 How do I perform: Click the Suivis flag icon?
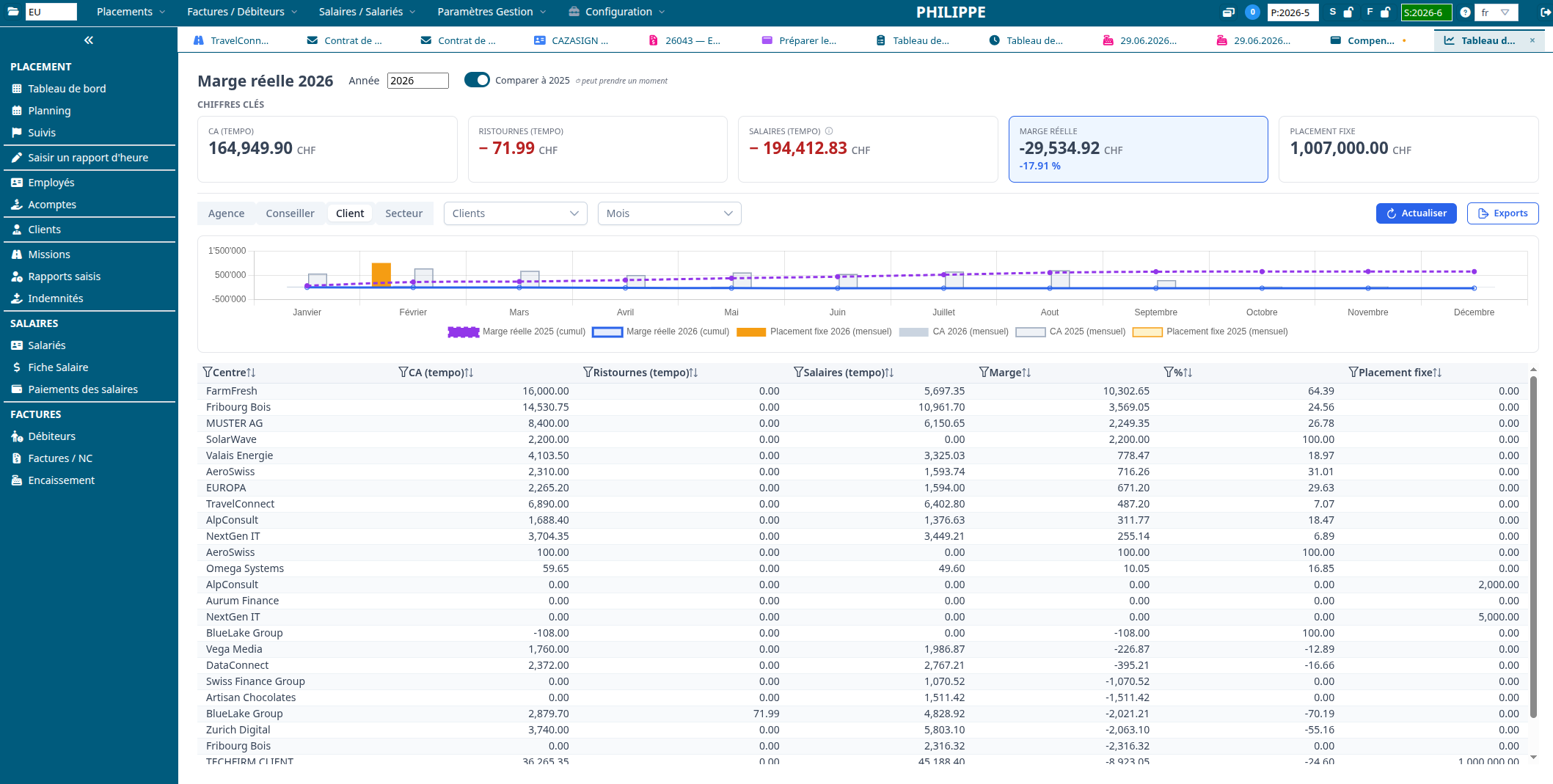(x=17, y=133)
